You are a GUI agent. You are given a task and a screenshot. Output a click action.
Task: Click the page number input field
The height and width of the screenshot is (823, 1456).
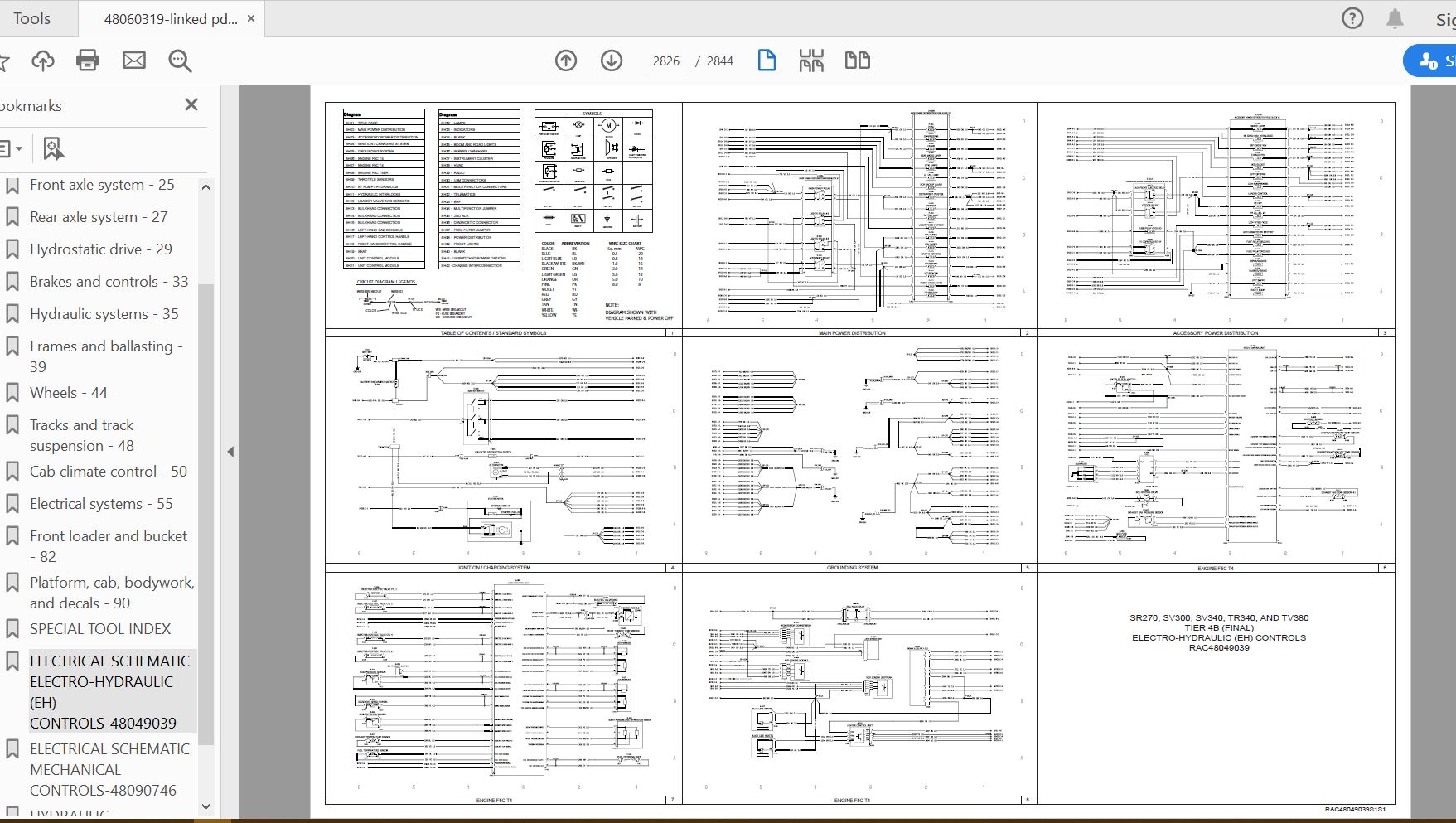[665, 61]
